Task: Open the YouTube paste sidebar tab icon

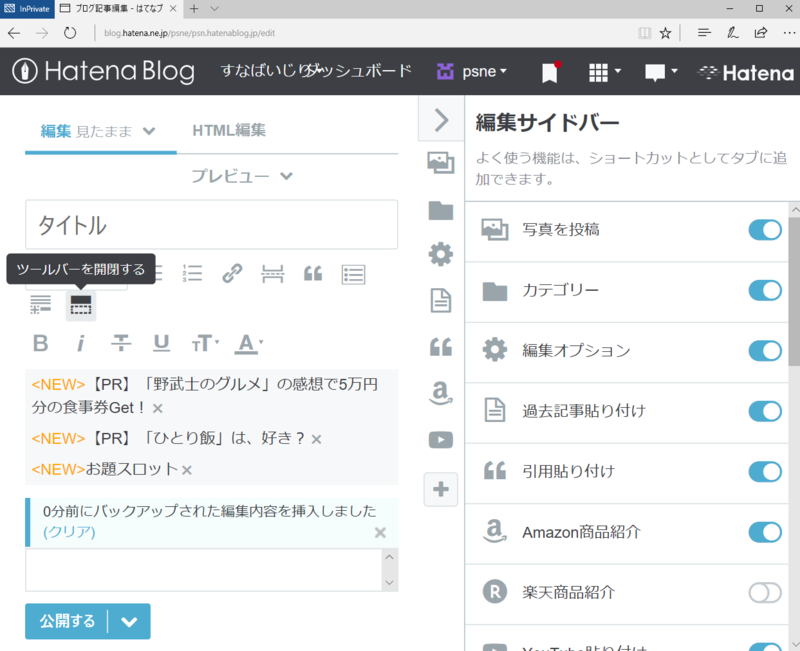Action: pos(441,439)
